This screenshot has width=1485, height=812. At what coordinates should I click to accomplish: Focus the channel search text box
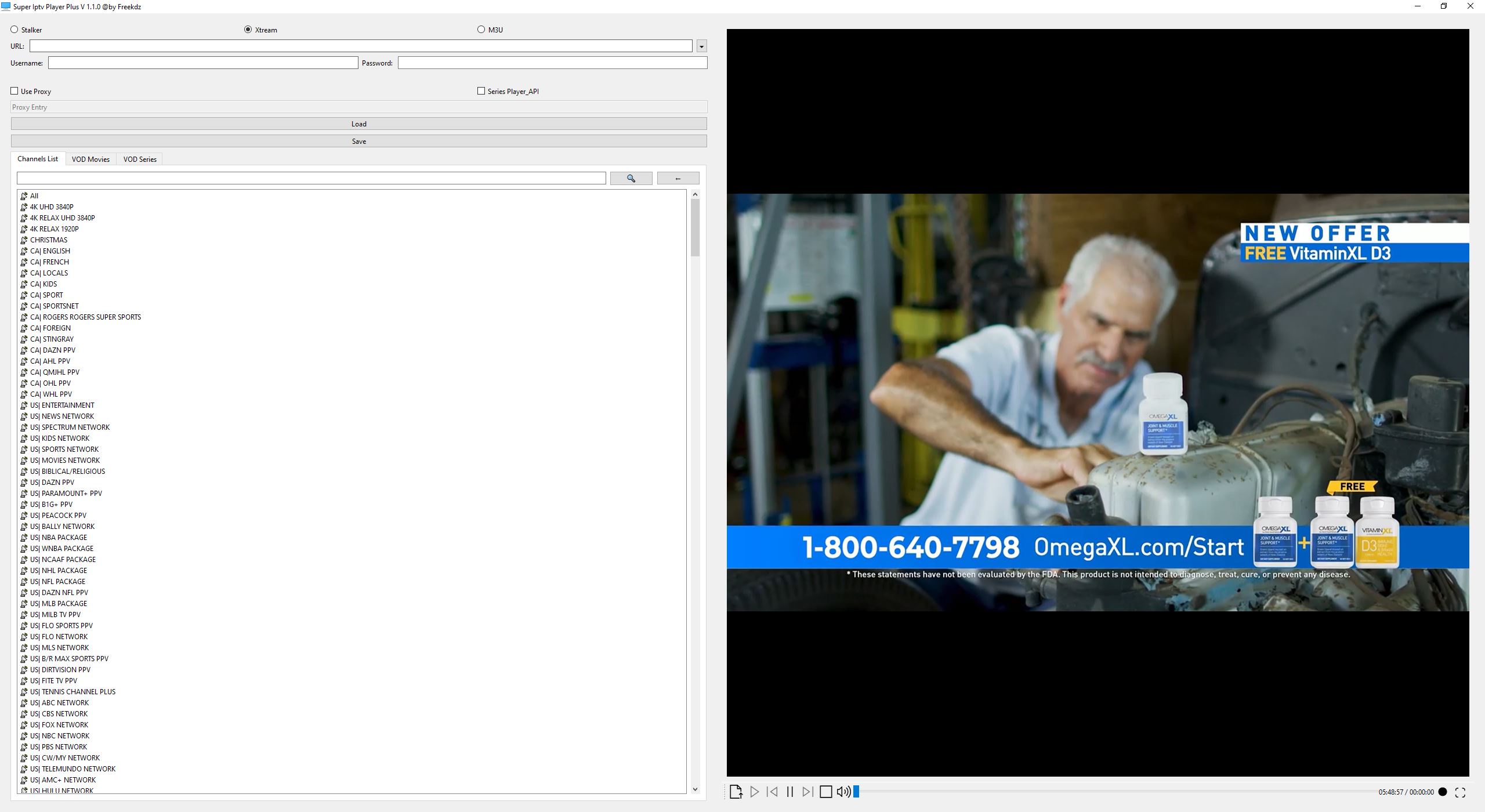pos(312,179)
